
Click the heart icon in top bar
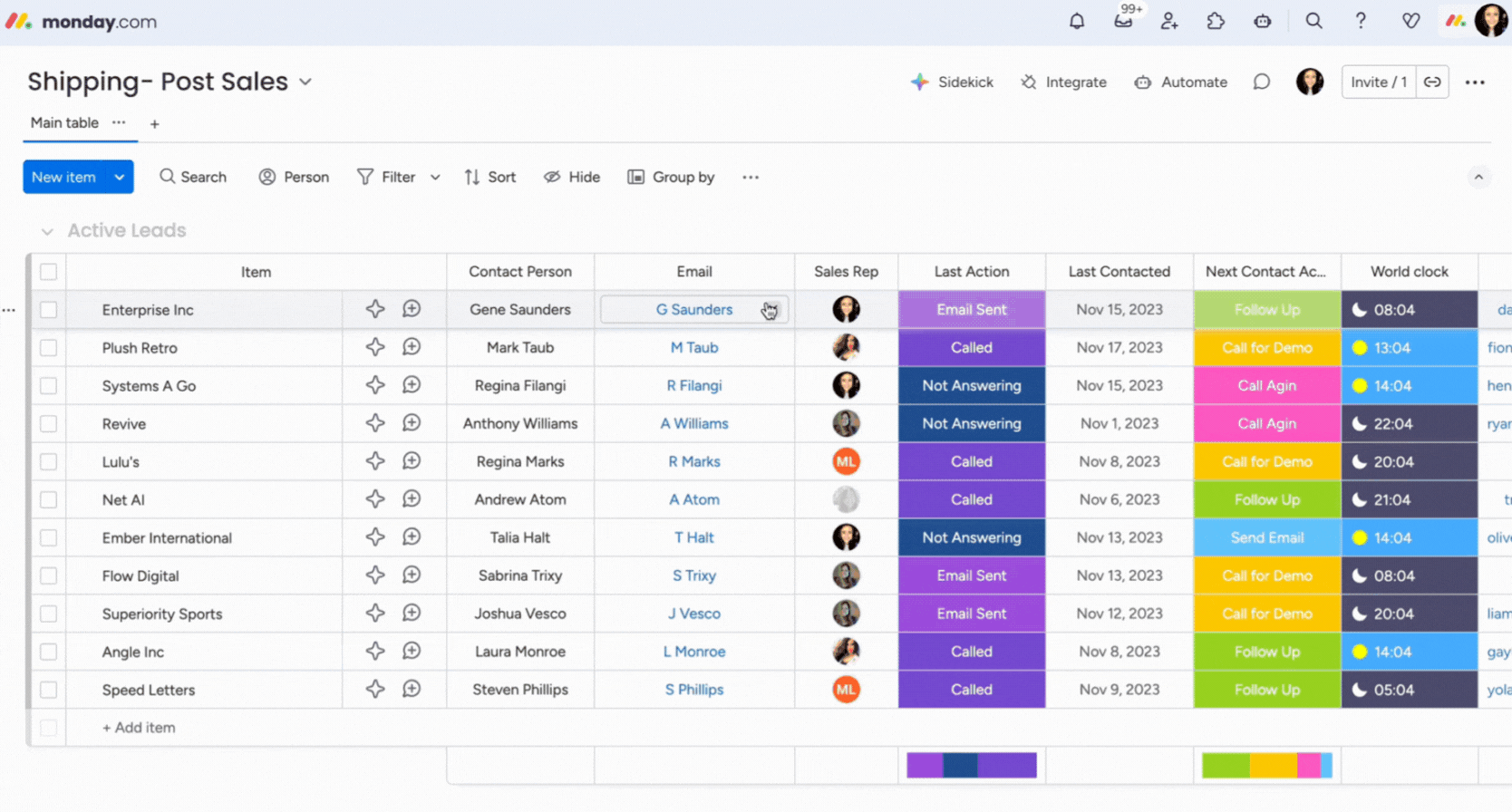click(1410, 21)
